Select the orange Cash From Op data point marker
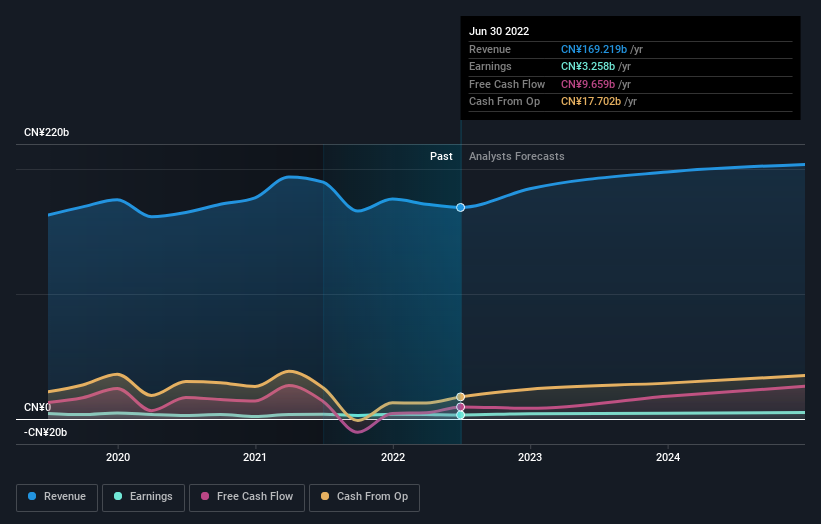Image resolution: width=821 pixels, height=524 pixels. point(460,397)
